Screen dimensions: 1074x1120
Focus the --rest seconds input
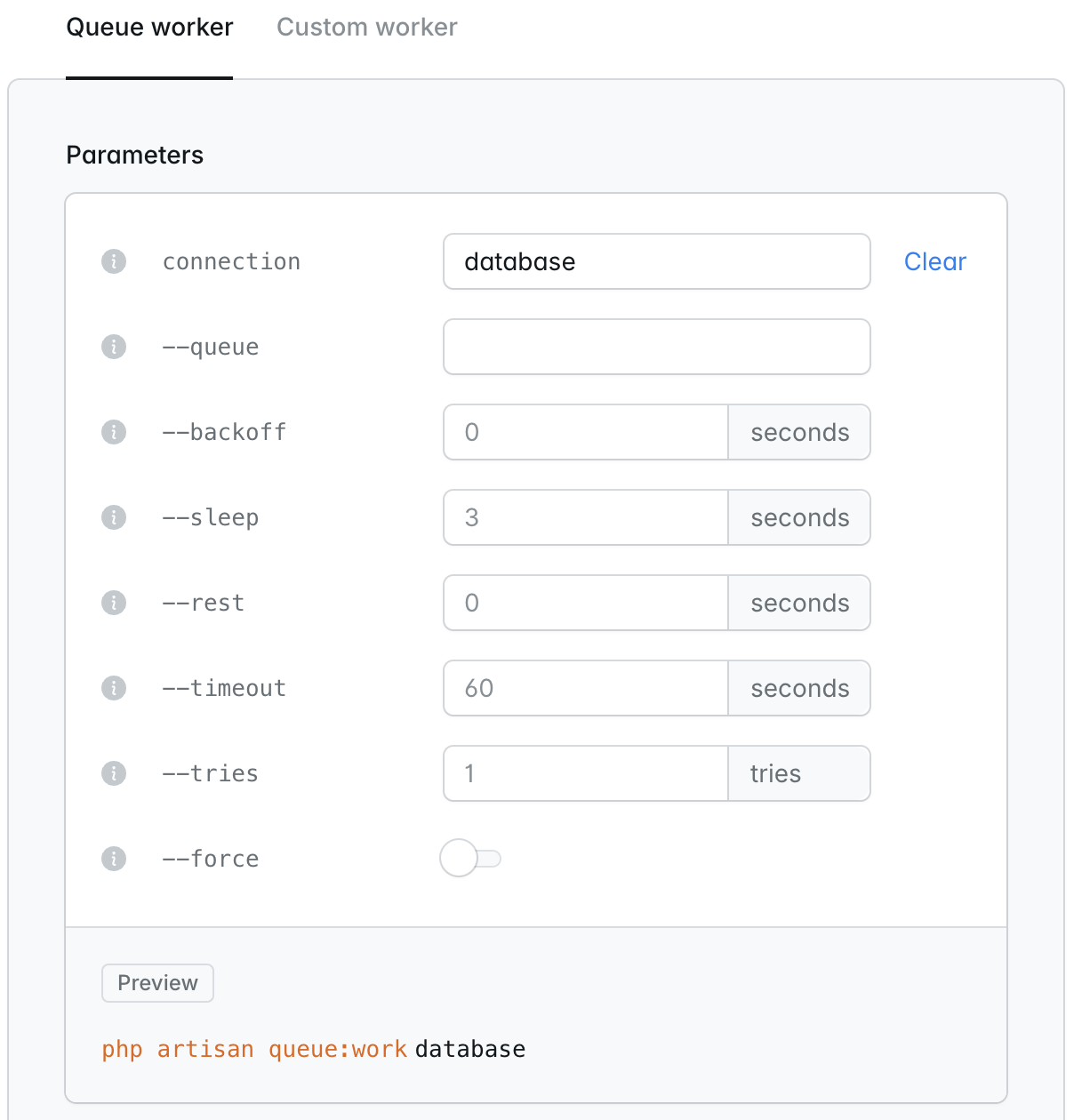coord(586,603)
